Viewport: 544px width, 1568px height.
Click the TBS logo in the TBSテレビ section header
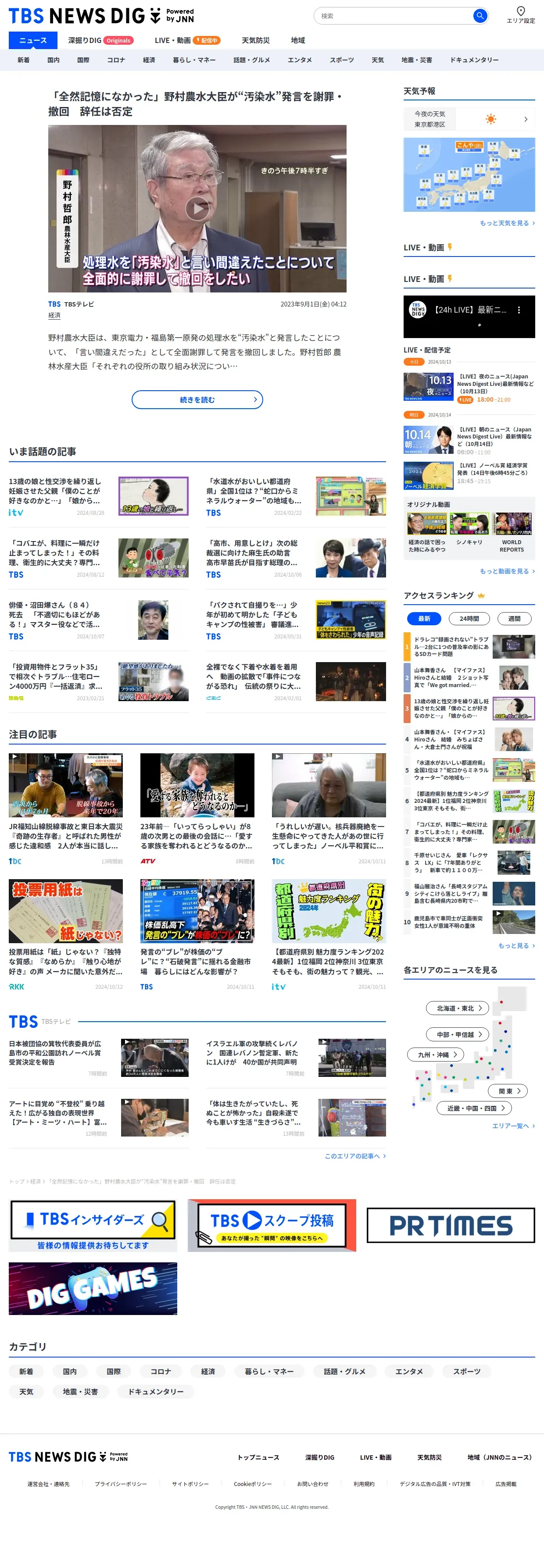[x=23, y=1021]
